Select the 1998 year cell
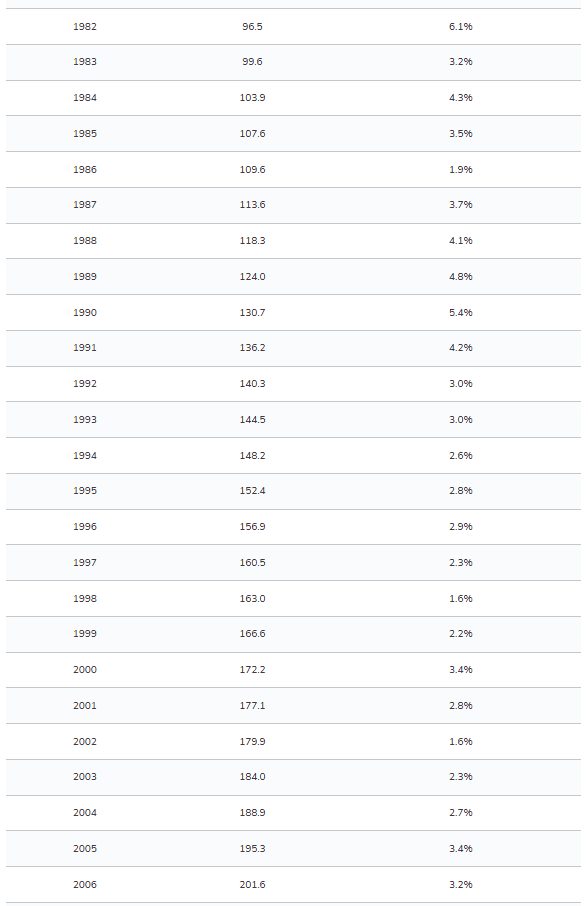 pyautogui.click(x=84, y=599)
